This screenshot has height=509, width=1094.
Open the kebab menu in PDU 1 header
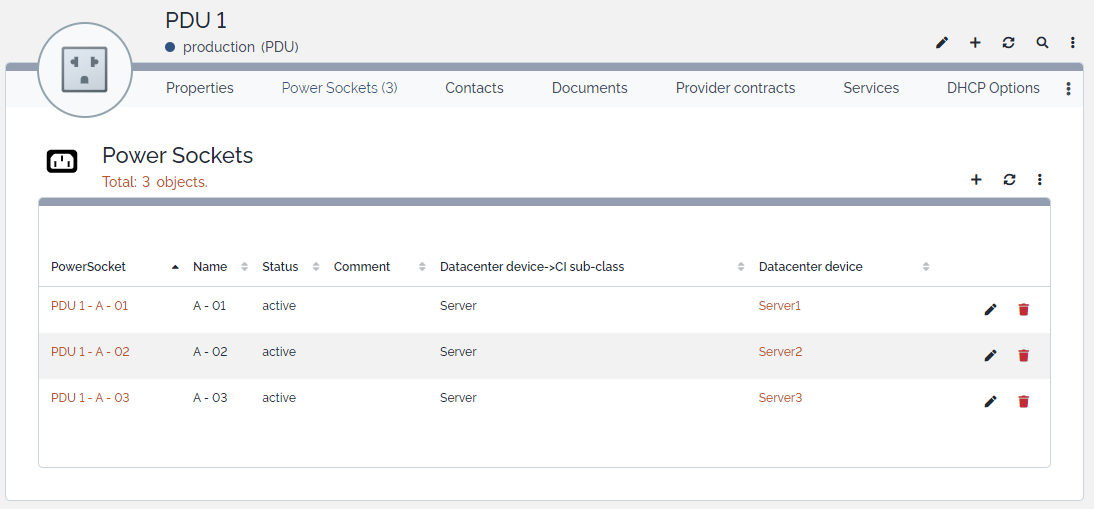pos(1073,42)
